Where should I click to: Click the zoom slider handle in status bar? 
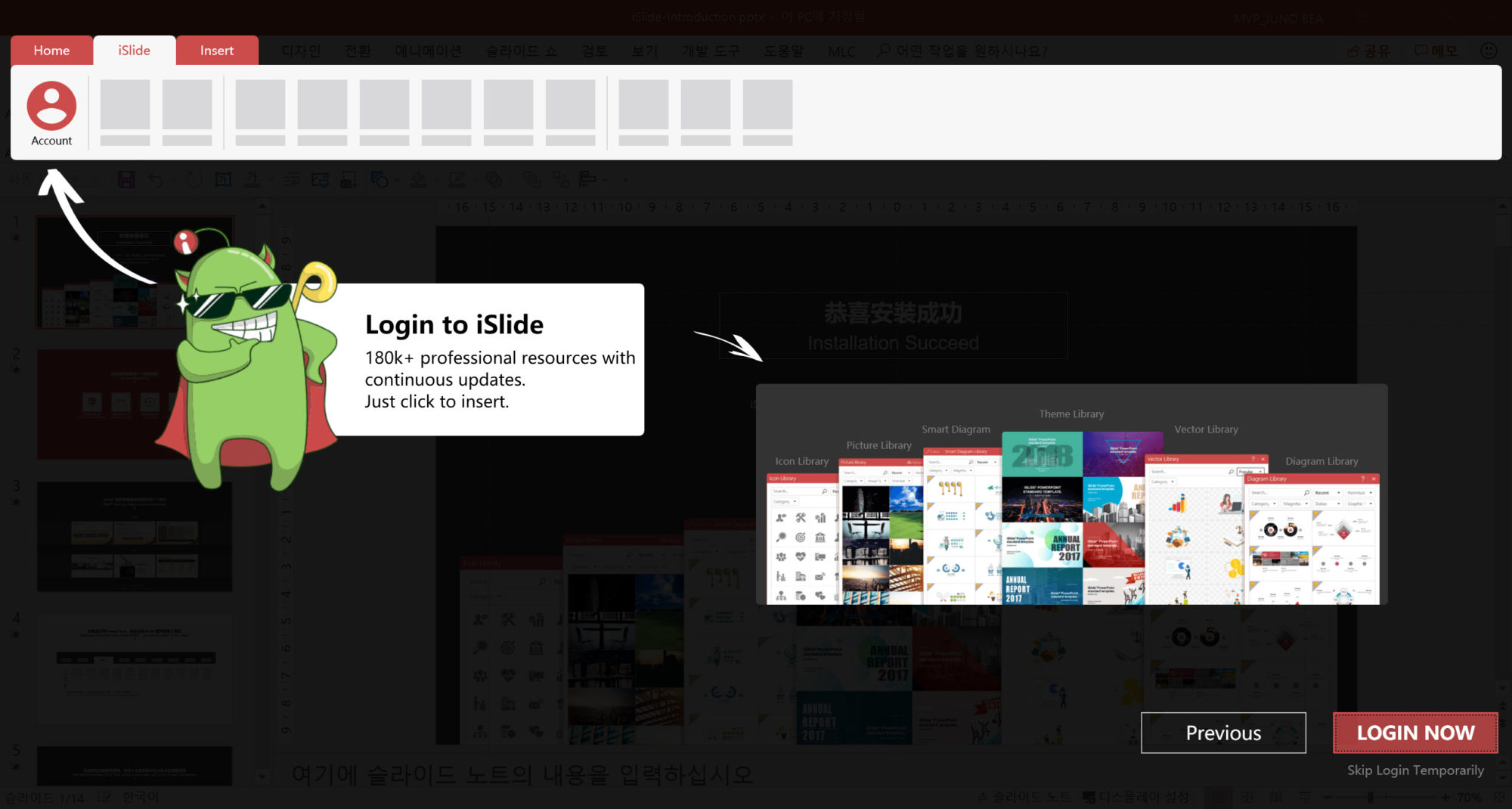pos(1371,797)
